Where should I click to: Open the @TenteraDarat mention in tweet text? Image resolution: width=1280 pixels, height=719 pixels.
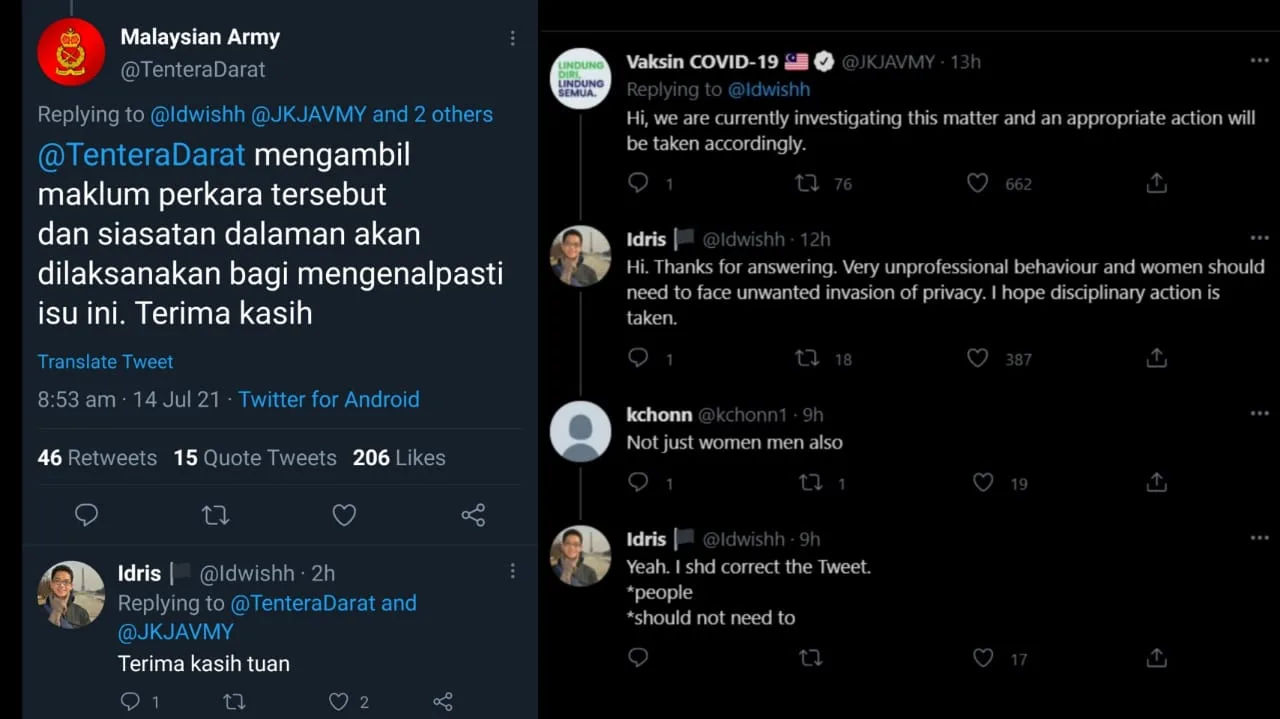141,156
